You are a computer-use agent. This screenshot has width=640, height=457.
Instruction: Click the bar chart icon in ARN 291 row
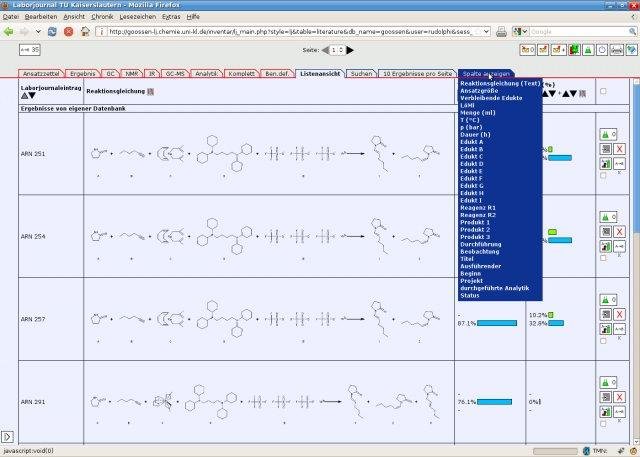click(605, 411)
